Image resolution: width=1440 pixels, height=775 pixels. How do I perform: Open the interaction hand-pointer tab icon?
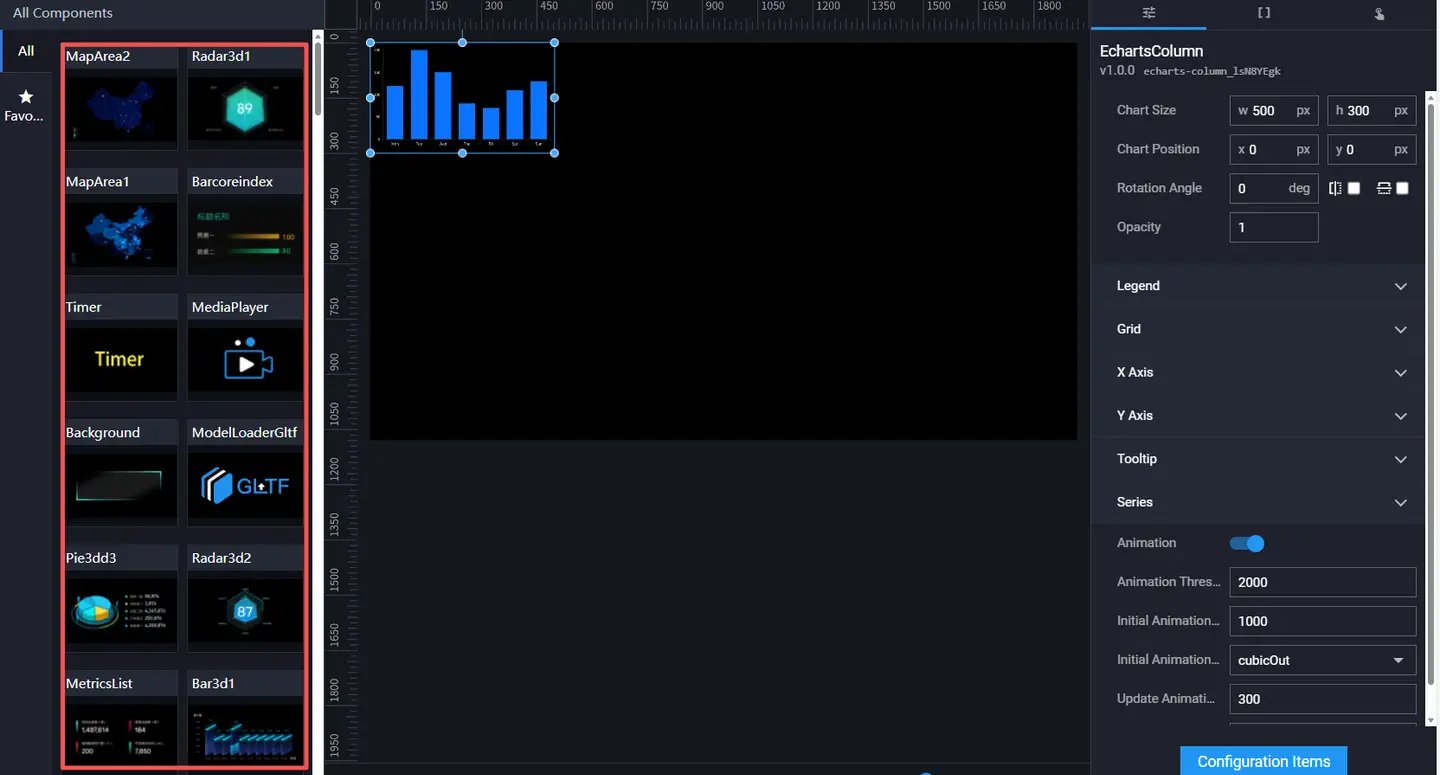coord(1379,13)
